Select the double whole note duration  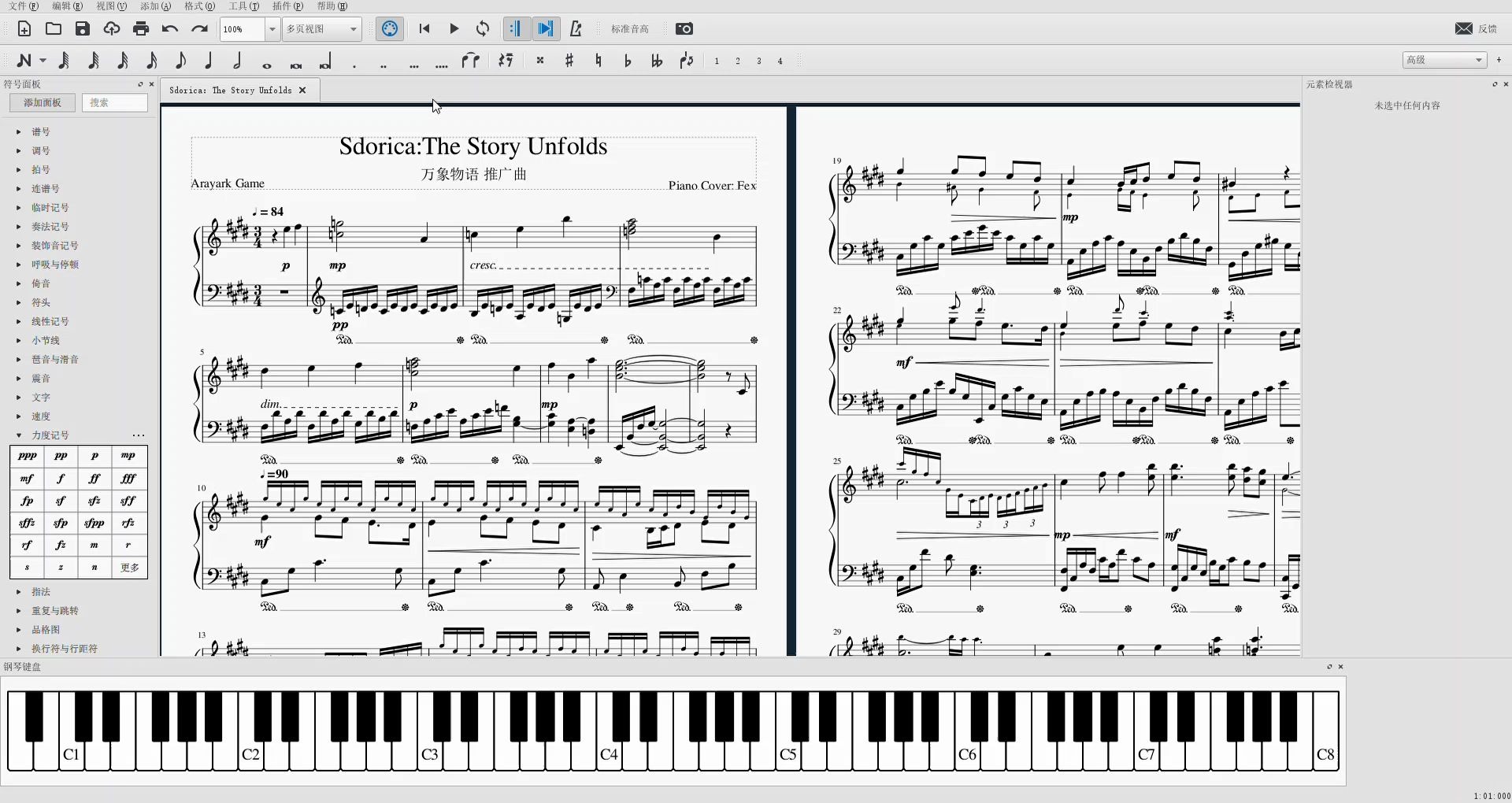296,65
